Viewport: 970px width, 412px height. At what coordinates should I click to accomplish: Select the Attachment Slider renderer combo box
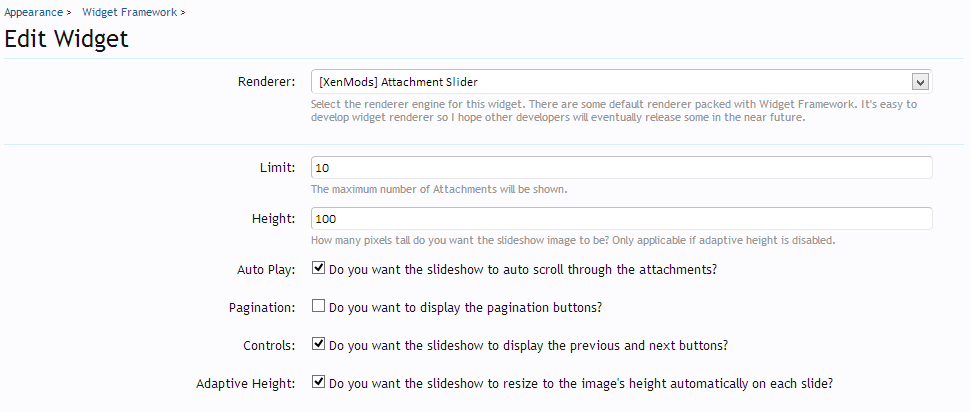(621, 82)
